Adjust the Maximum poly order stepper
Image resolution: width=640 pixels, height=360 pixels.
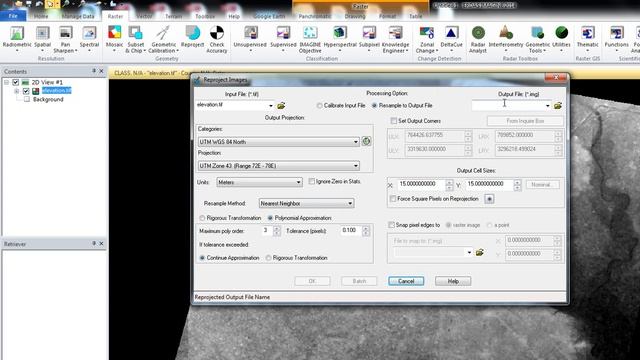277,231
